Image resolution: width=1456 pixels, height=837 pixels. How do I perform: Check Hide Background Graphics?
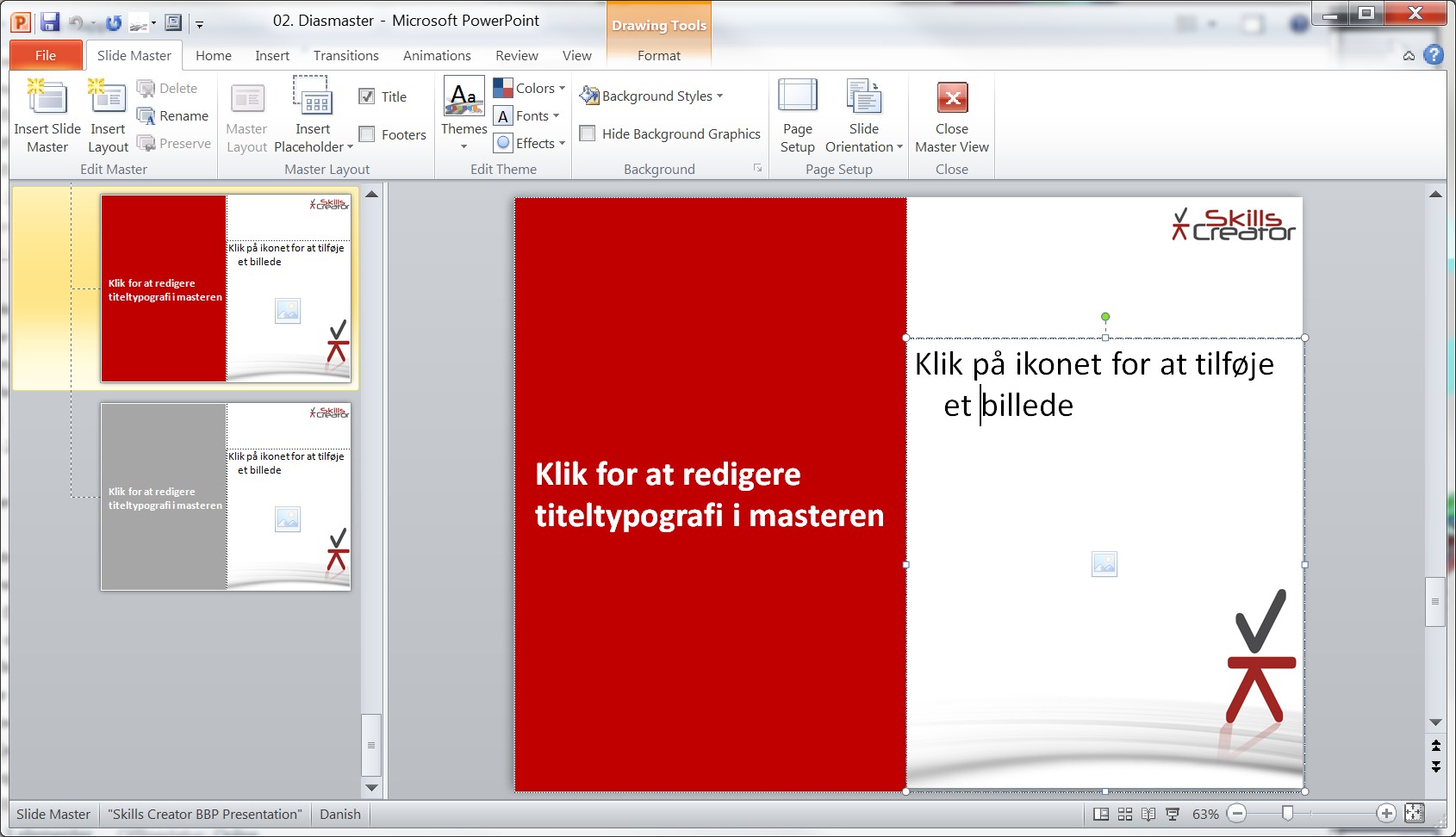click(x=588, y=133)
